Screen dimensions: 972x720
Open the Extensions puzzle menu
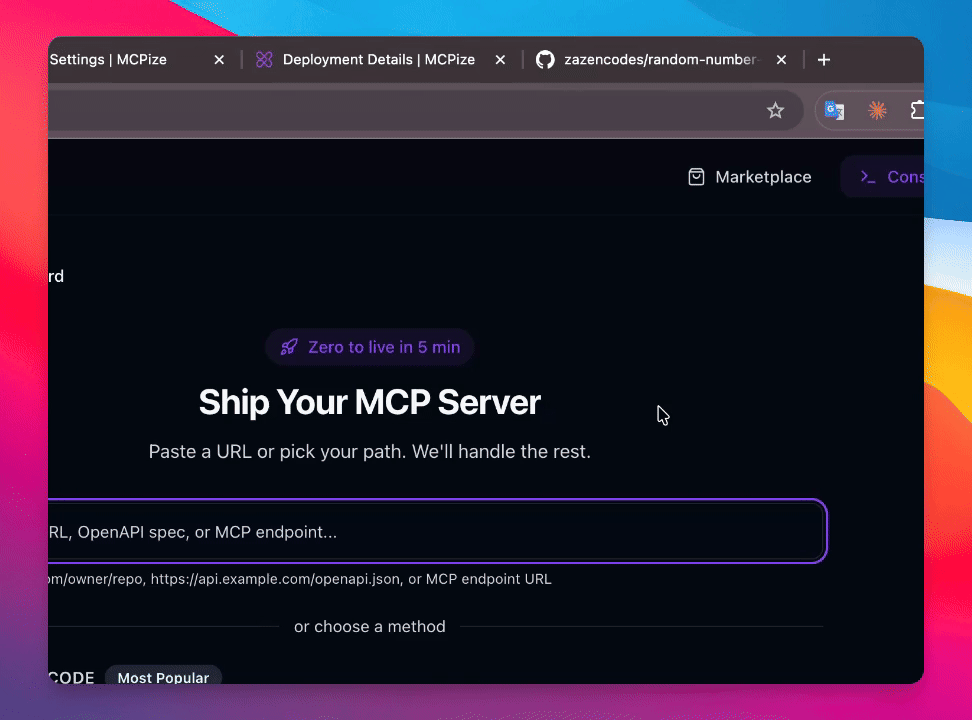pyautogui.click(x=917, y=110)
